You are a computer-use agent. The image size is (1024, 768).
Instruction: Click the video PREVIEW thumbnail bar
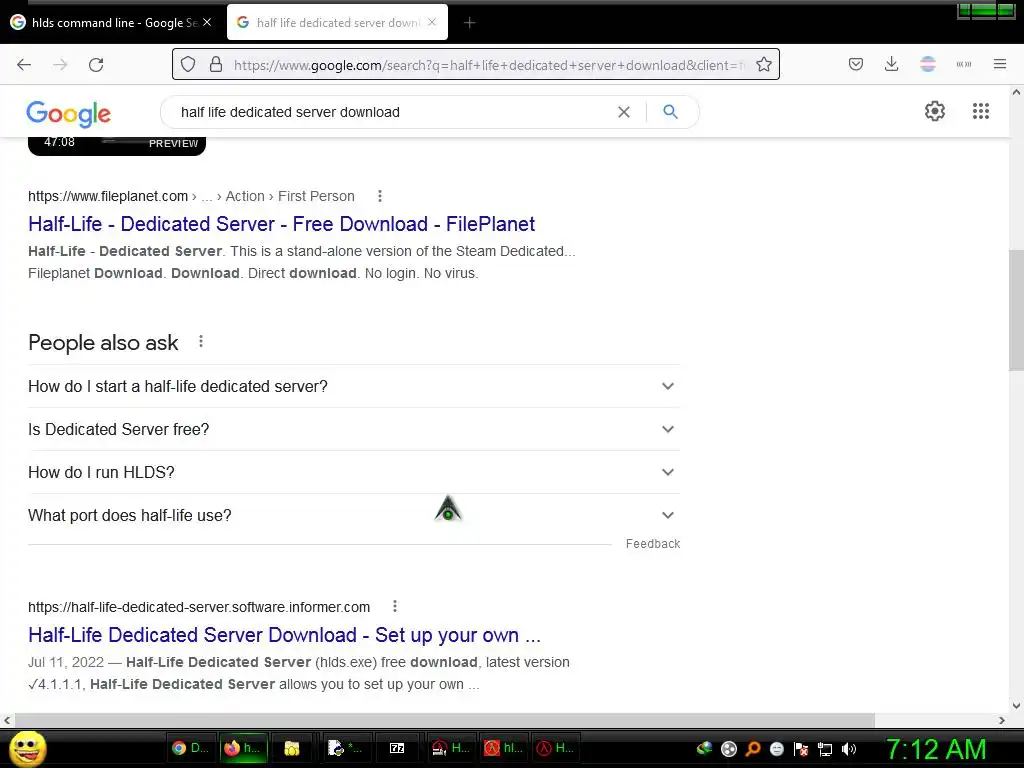pyautogui.click(x=117, y=145)
